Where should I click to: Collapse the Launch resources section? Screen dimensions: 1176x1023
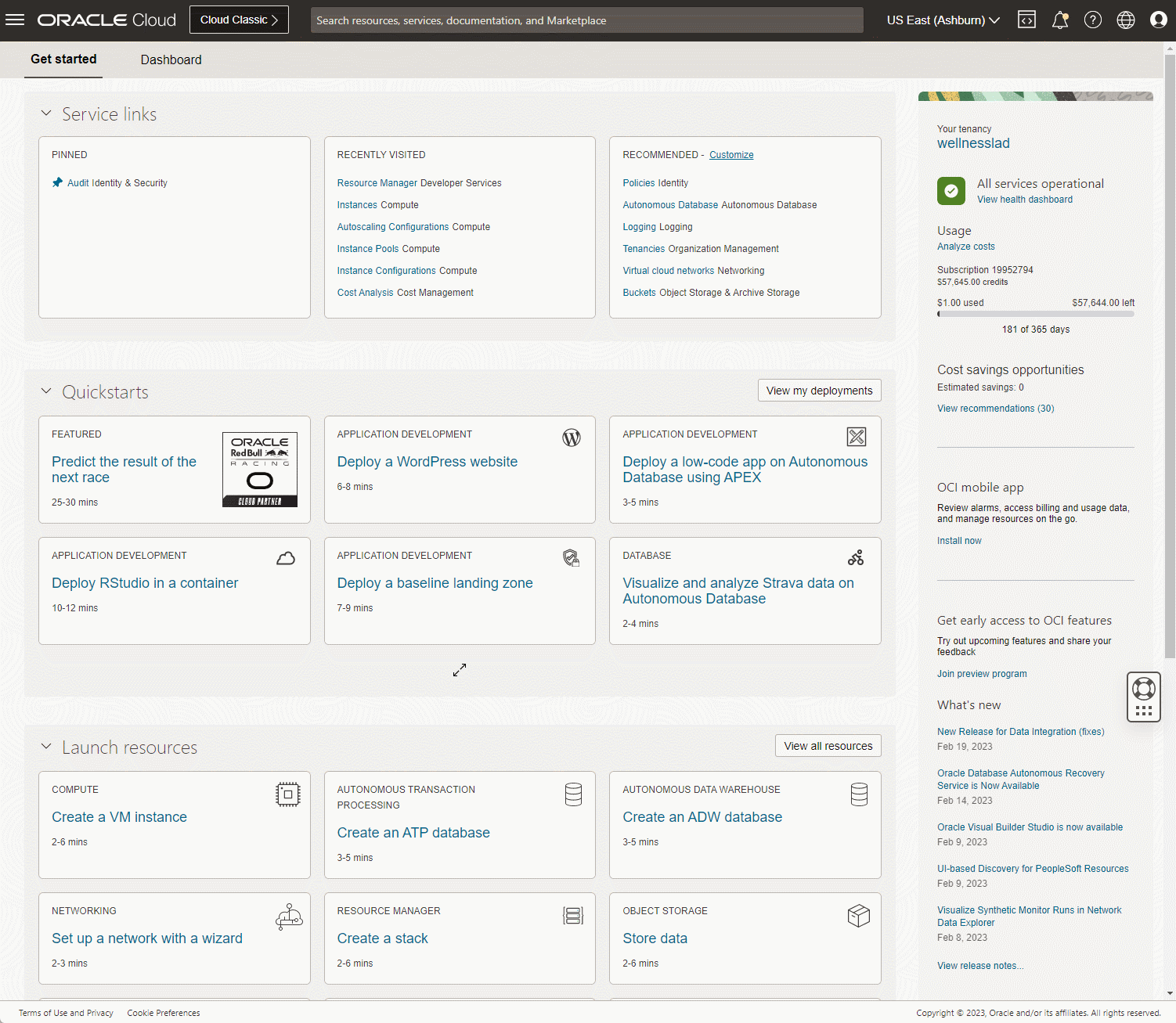pyautogui.click(x=46, y=747)
